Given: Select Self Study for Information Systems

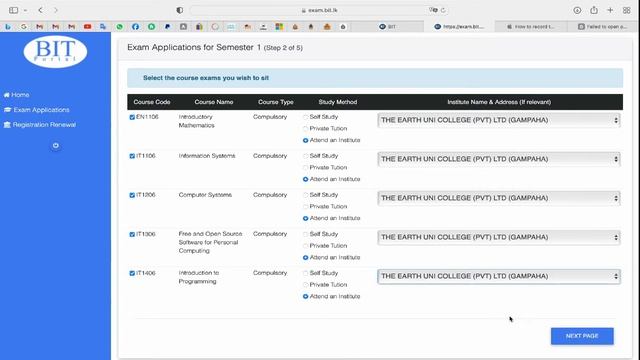Looking at the screenshot, I should (x=305, y=156).
